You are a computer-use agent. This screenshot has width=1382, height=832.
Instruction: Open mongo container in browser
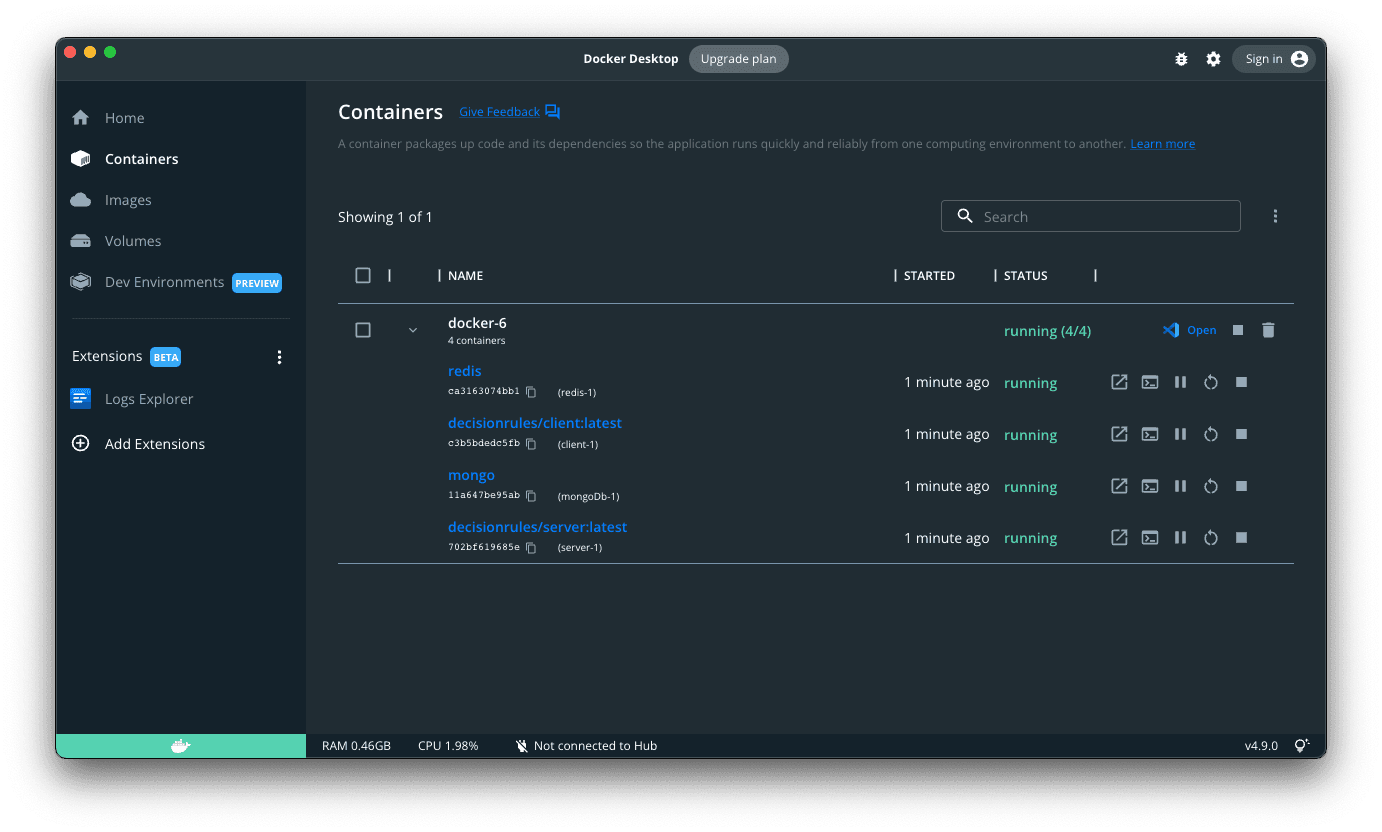click(1119, 486)
